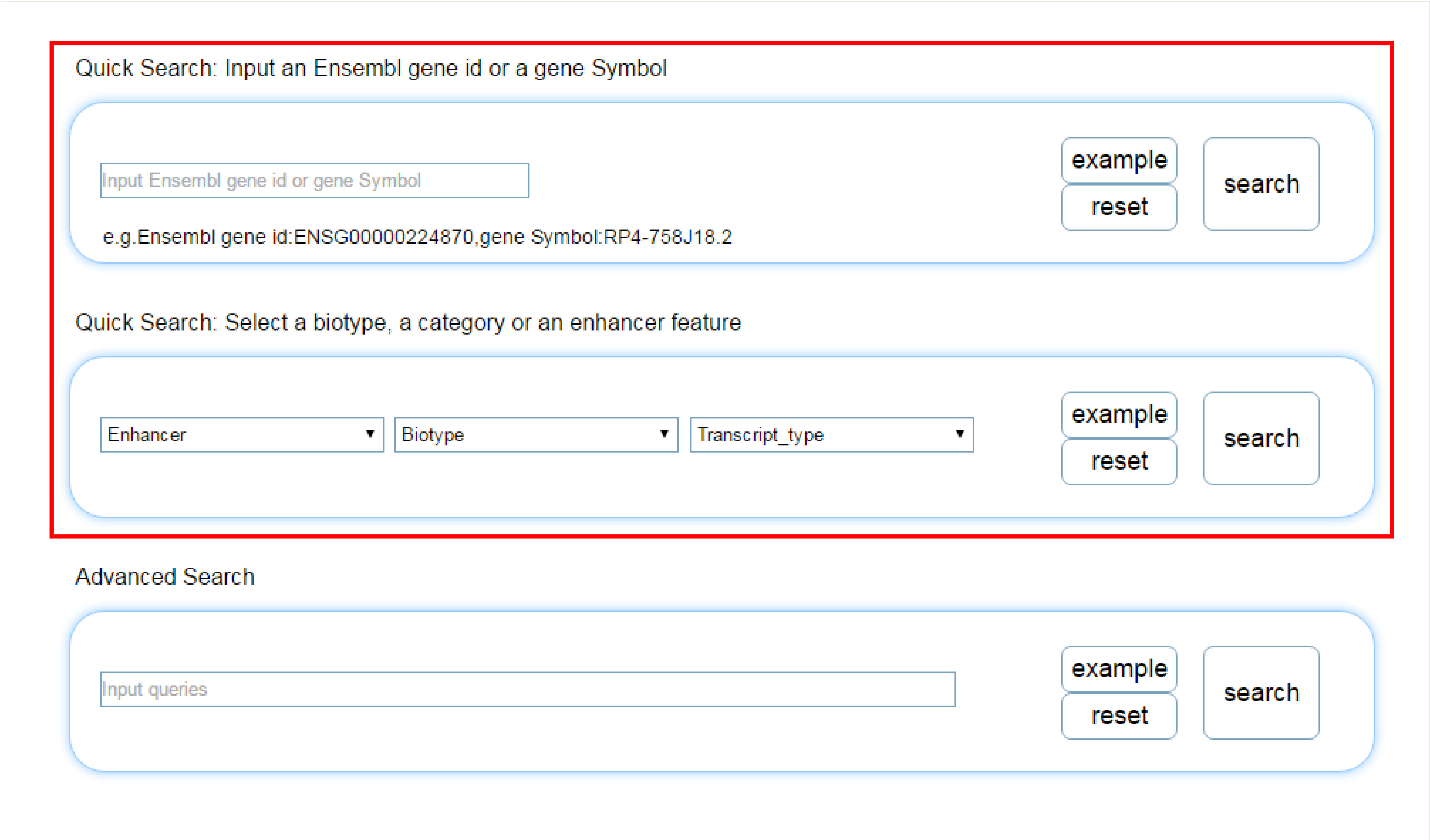This screenshot has height=840, width=1430.
Task: Click the example text ENSG00000224870 line
Action: (417, 237)
